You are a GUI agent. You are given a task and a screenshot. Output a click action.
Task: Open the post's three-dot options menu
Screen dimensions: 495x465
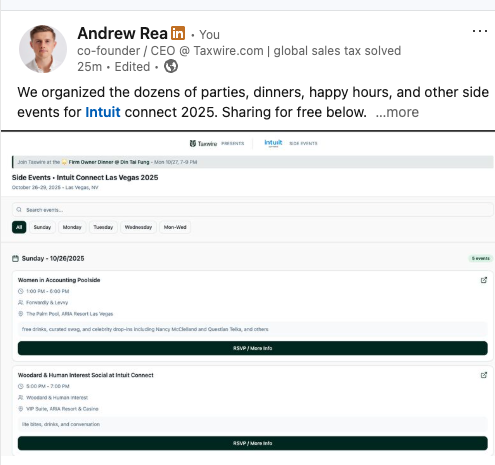tap(480, 31)
